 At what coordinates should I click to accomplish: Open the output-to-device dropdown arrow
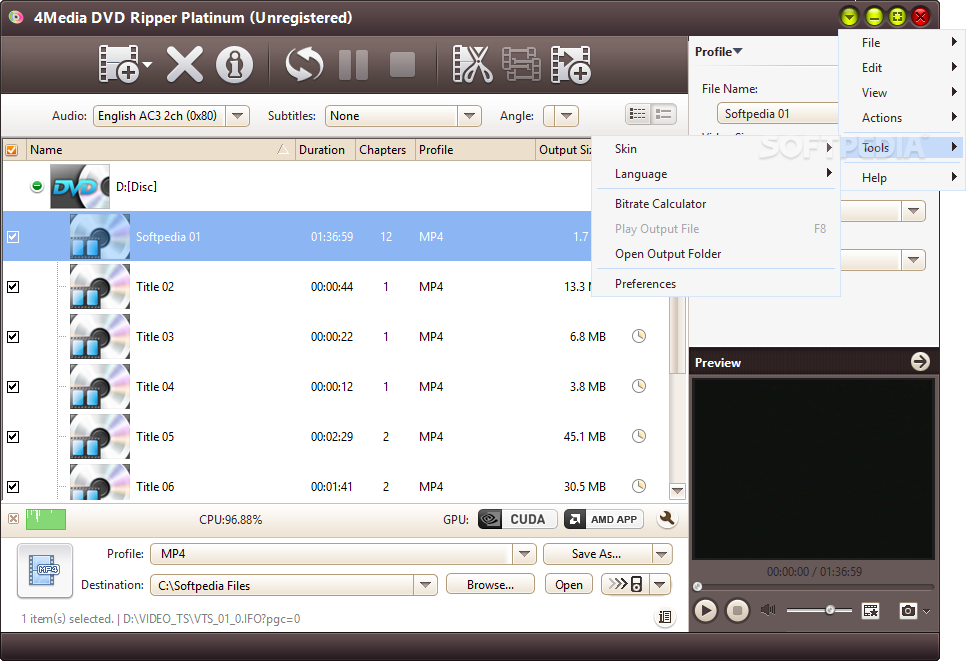pos(660,584)
